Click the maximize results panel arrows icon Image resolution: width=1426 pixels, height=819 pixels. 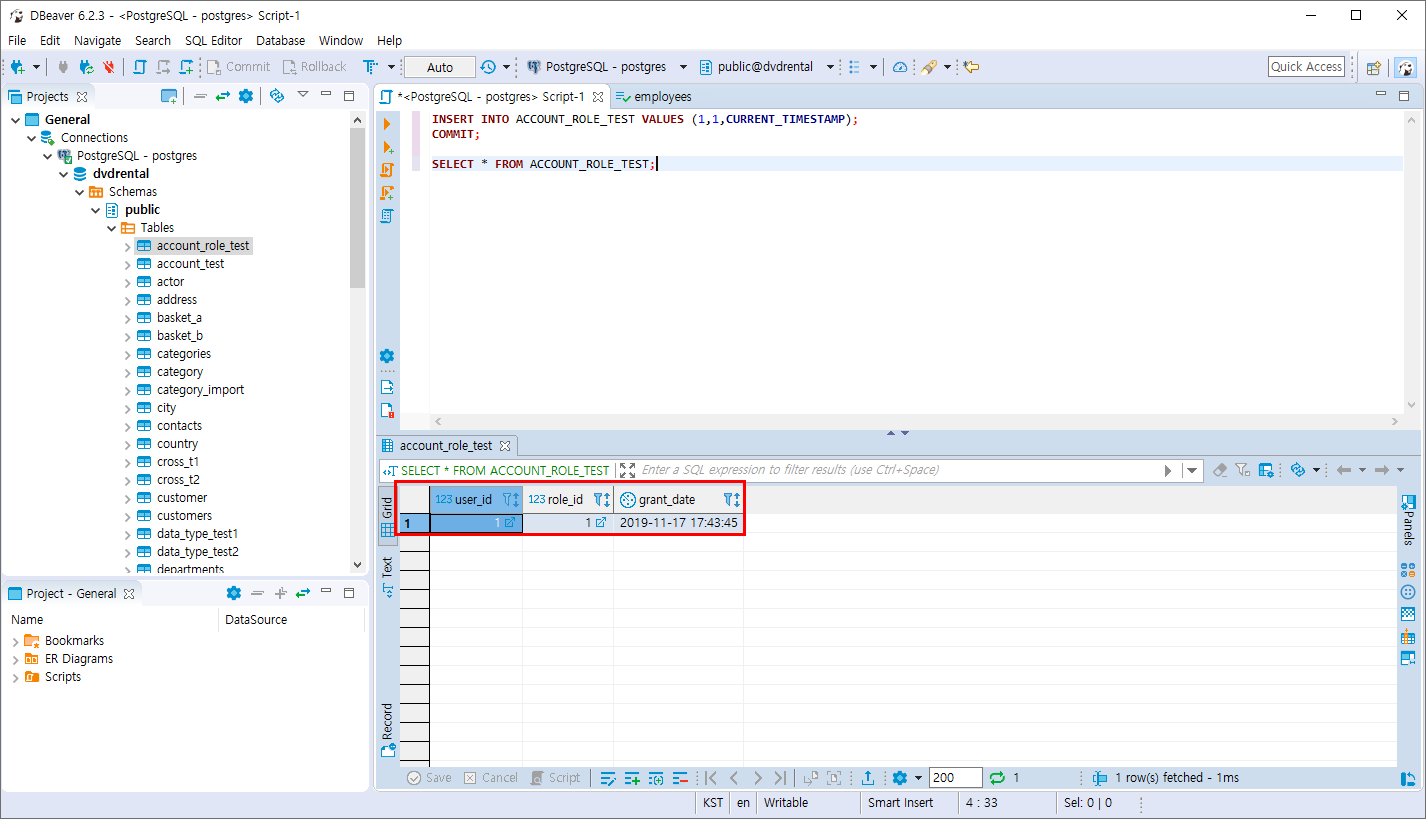(627, 470)
